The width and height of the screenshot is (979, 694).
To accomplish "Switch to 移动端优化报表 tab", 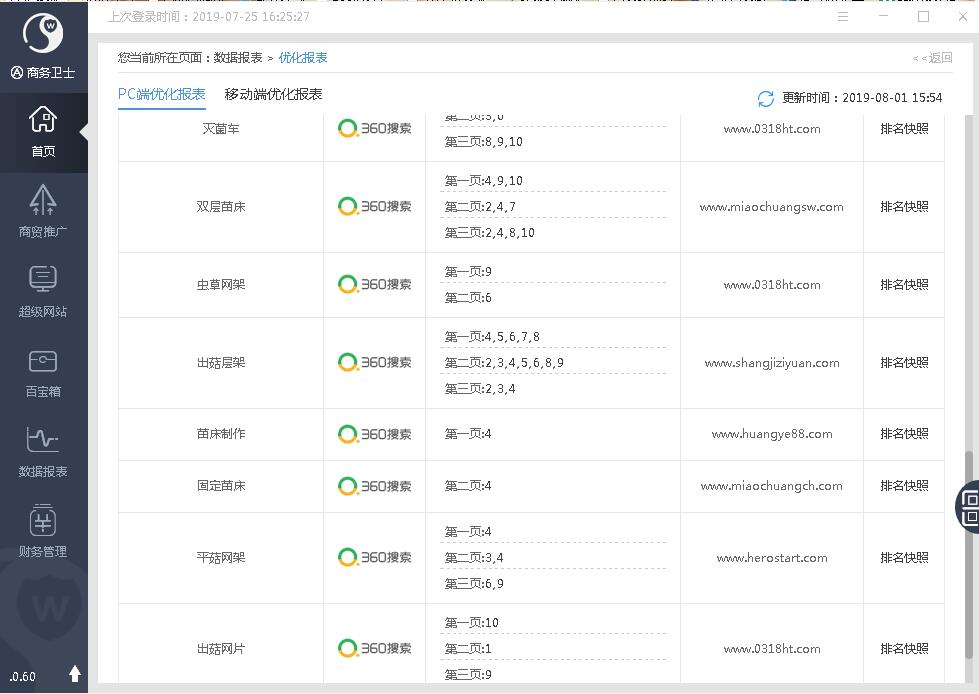I will pos(273,94).
